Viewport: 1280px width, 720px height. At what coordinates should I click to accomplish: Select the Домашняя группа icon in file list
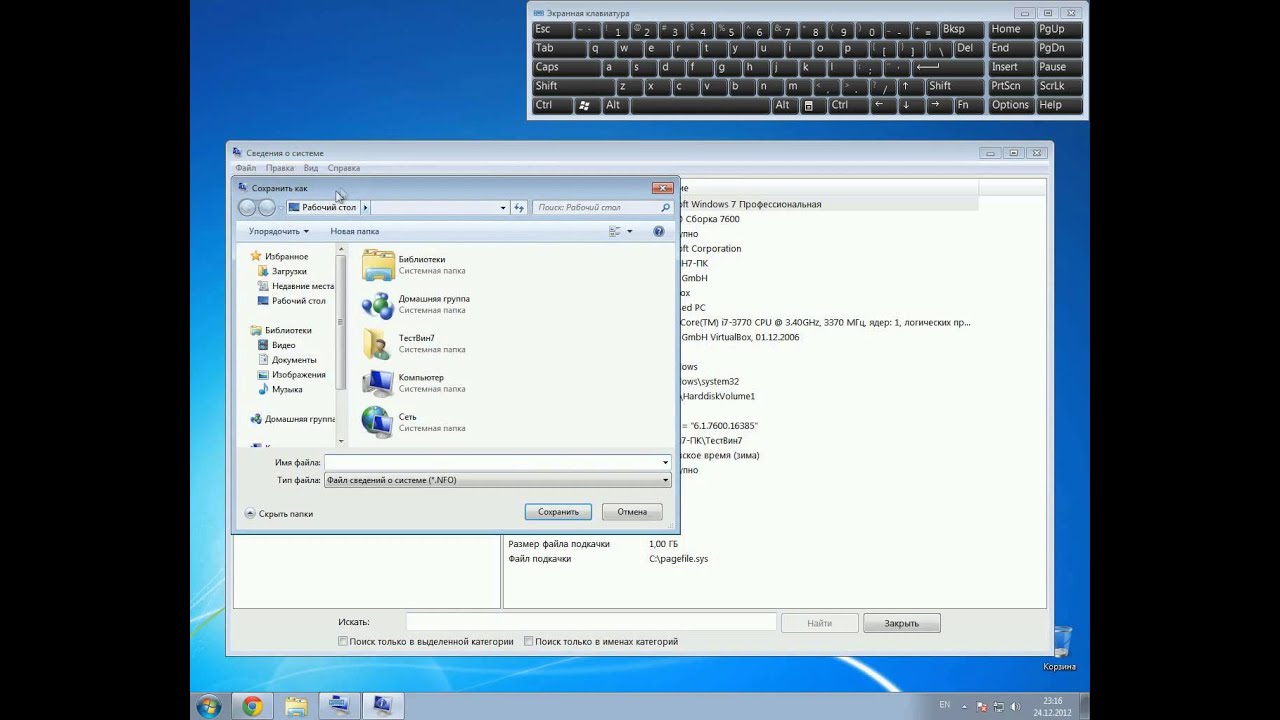(378, 304)
